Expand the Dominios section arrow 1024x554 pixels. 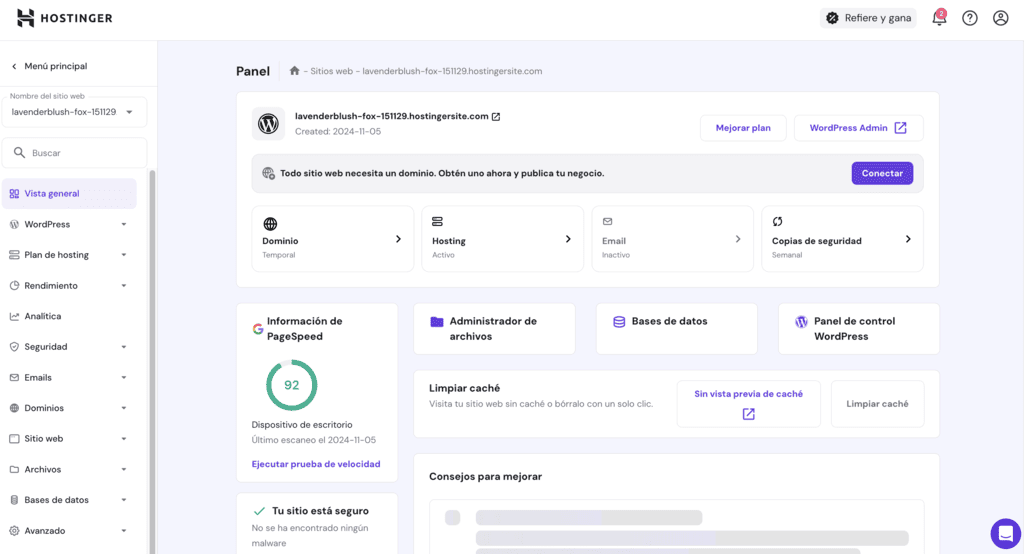pos(123,408)
